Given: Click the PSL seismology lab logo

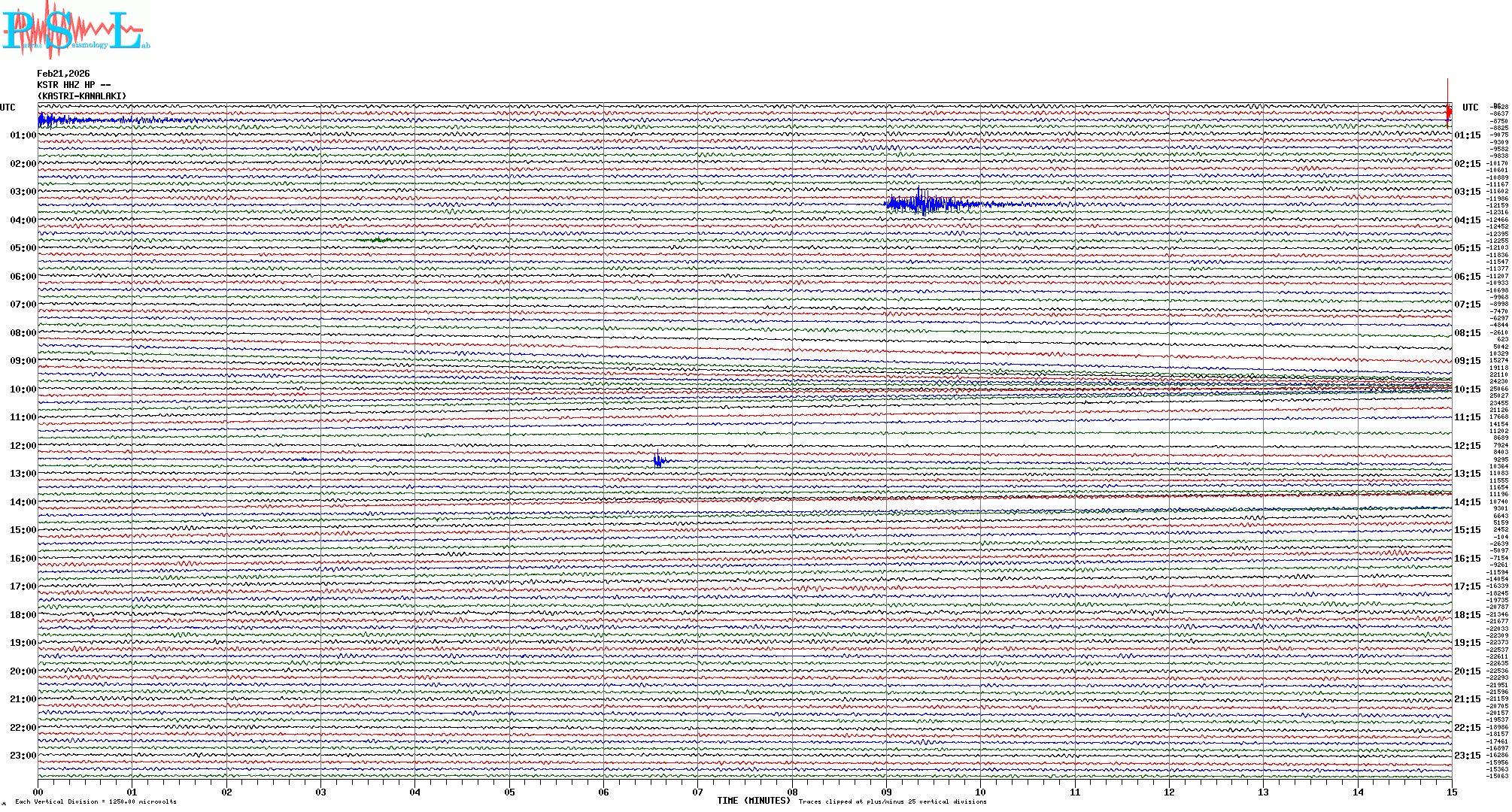Looking at the screenshot, I should [x=75, y=30].
